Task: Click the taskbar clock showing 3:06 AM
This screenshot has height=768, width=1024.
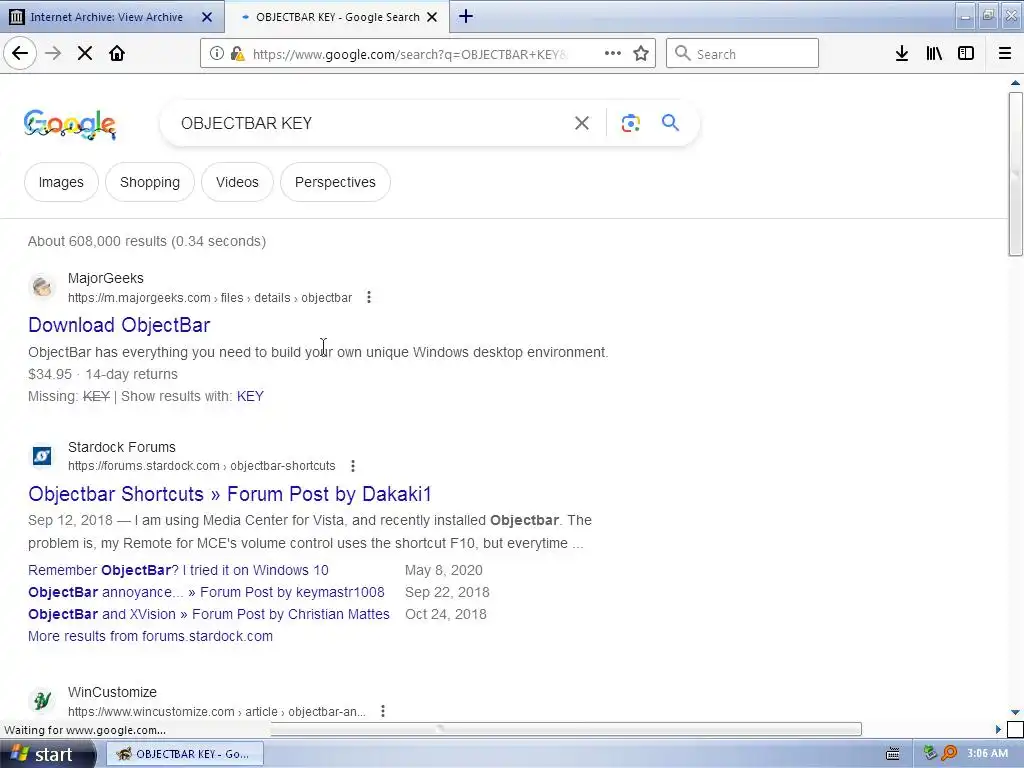Action: pos(987,754)
